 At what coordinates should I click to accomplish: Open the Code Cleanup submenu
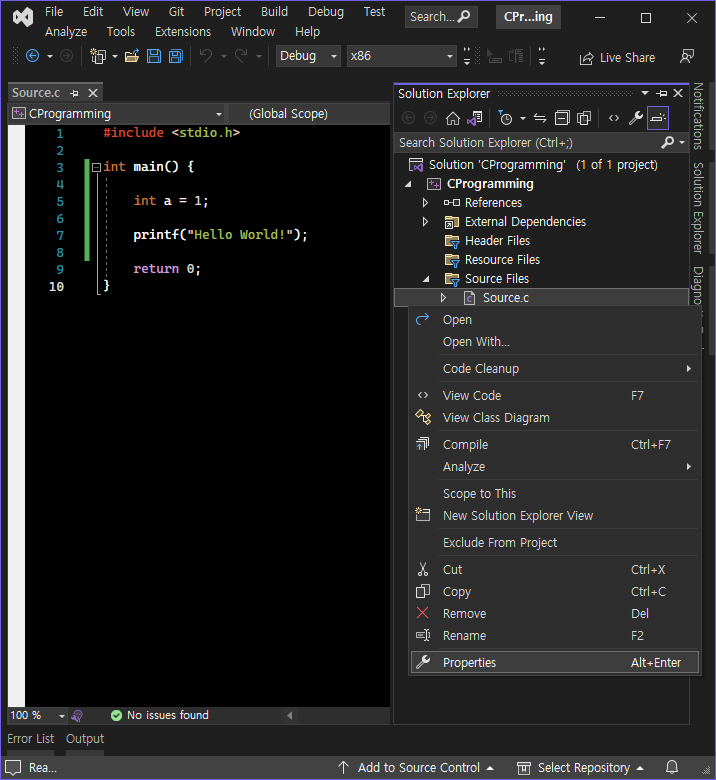(x=555, y=369)
